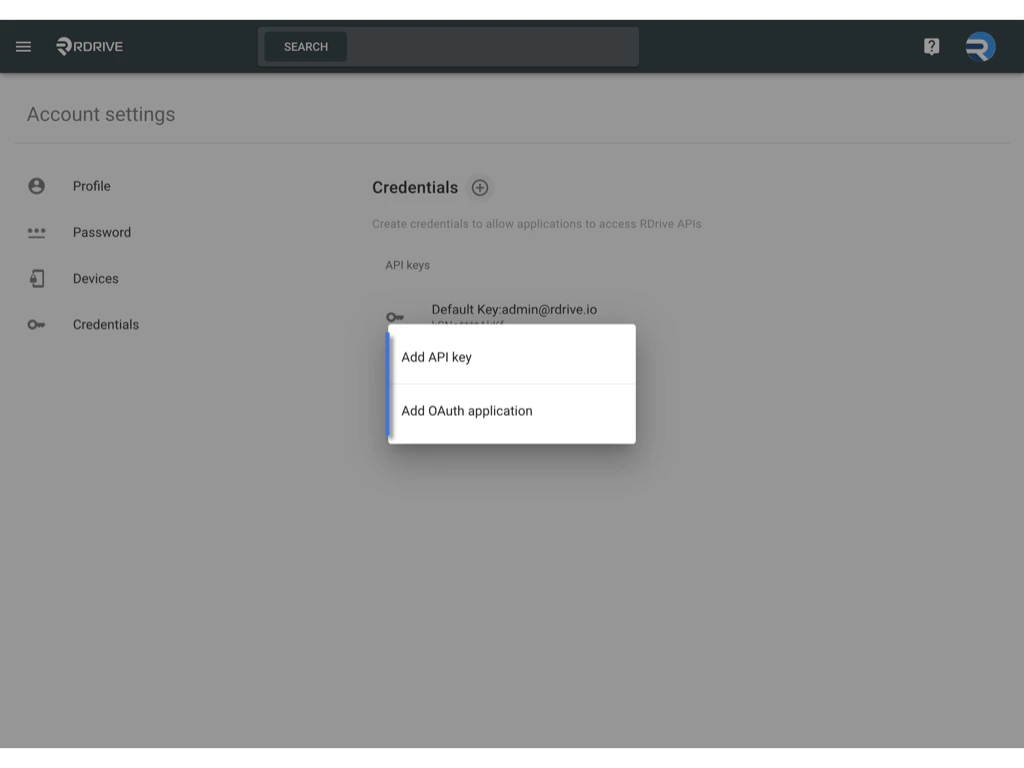Click the hamburger menu icon top left
The width and height of the screenshot is (1024, 768).
tap(23, 46)
